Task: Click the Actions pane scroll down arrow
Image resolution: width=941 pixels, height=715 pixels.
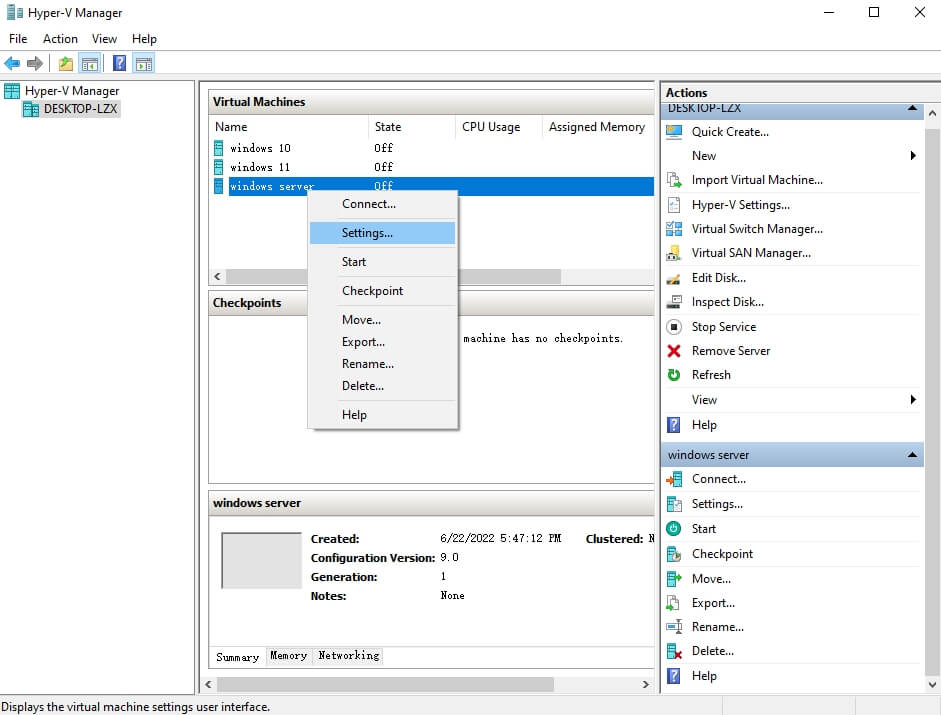Action: click(x=932, y=684)
